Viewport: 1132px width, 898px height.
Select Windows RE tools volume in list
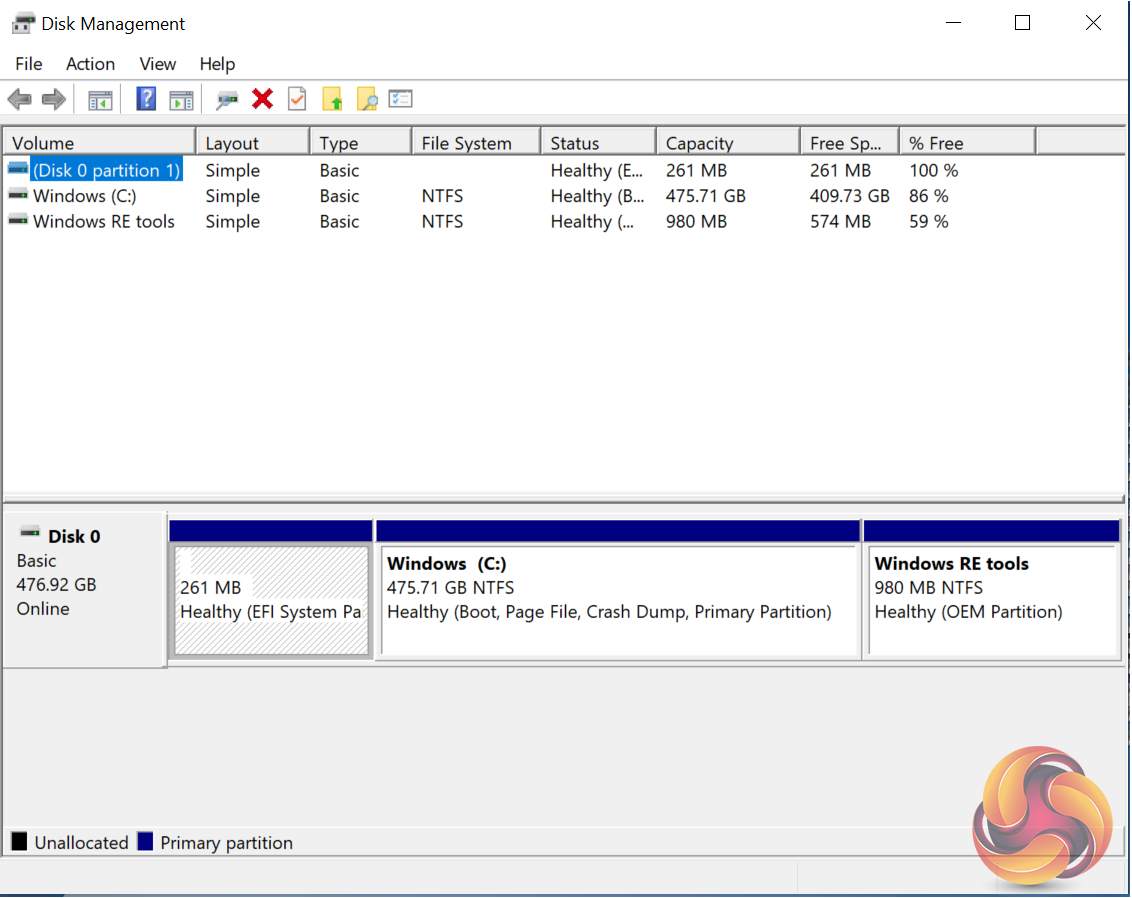click(x=103, y=222)
